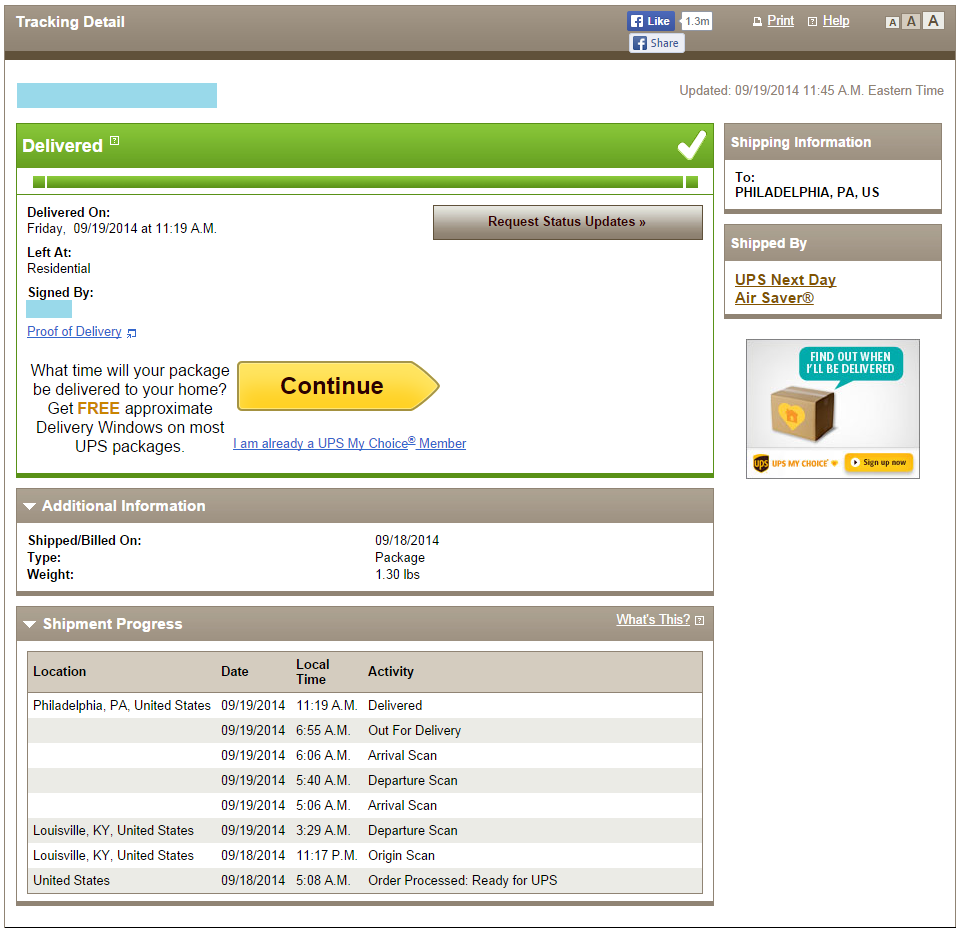Click the yellow Continue button
The height and width of the screenshot is (934, 962).
[338, 386]
